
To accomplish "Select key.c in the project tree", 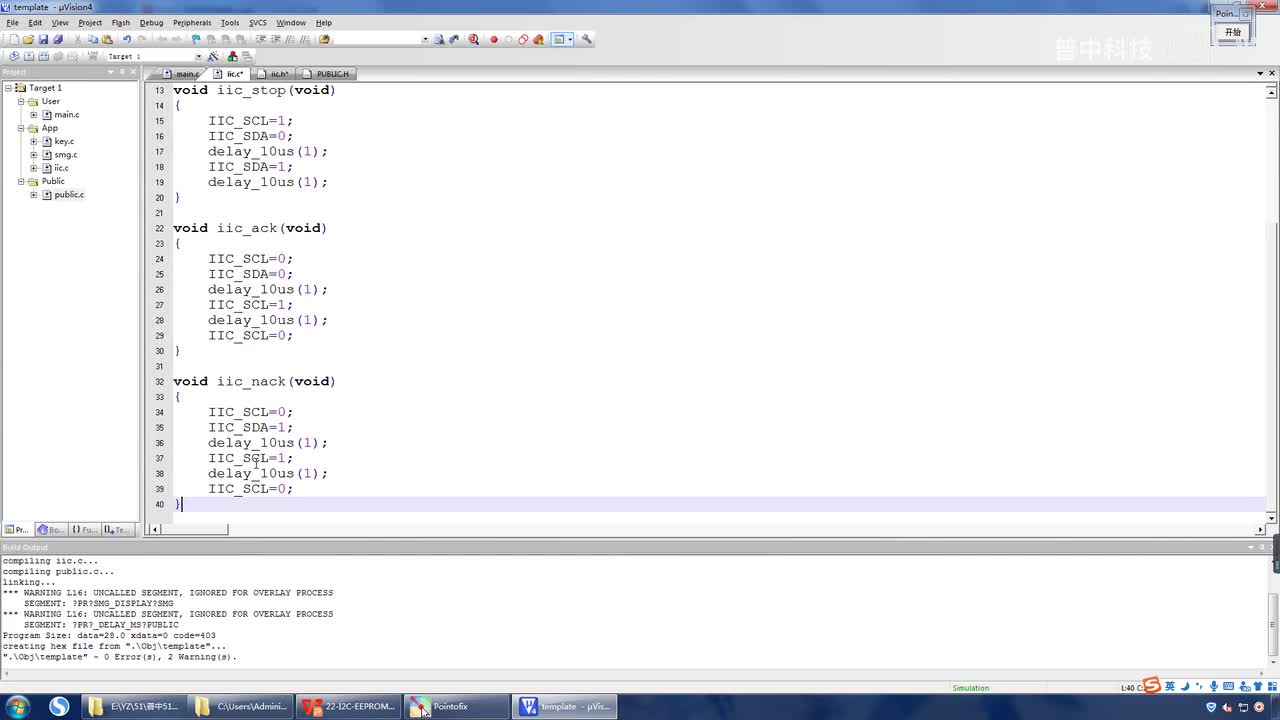I will 64,141.
